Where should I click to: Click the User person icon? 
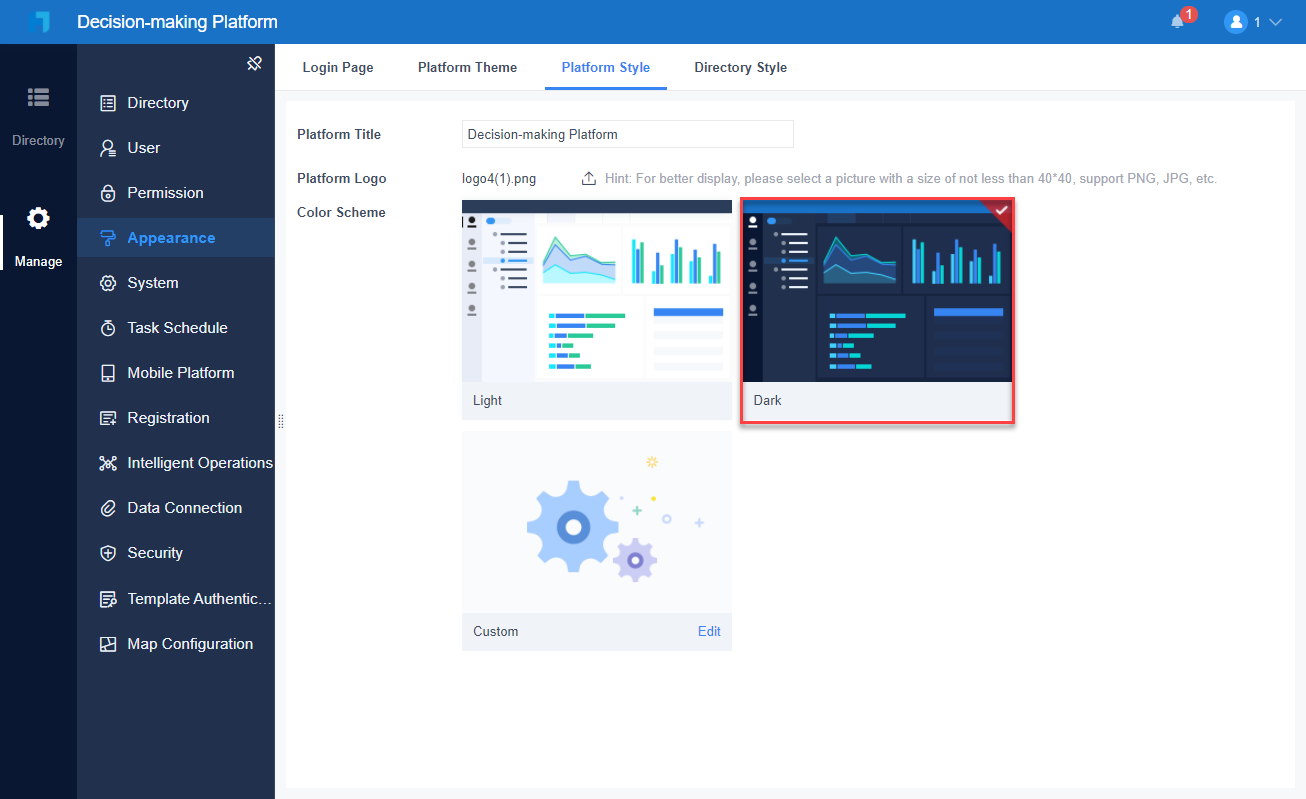click(x=108, y=148)
